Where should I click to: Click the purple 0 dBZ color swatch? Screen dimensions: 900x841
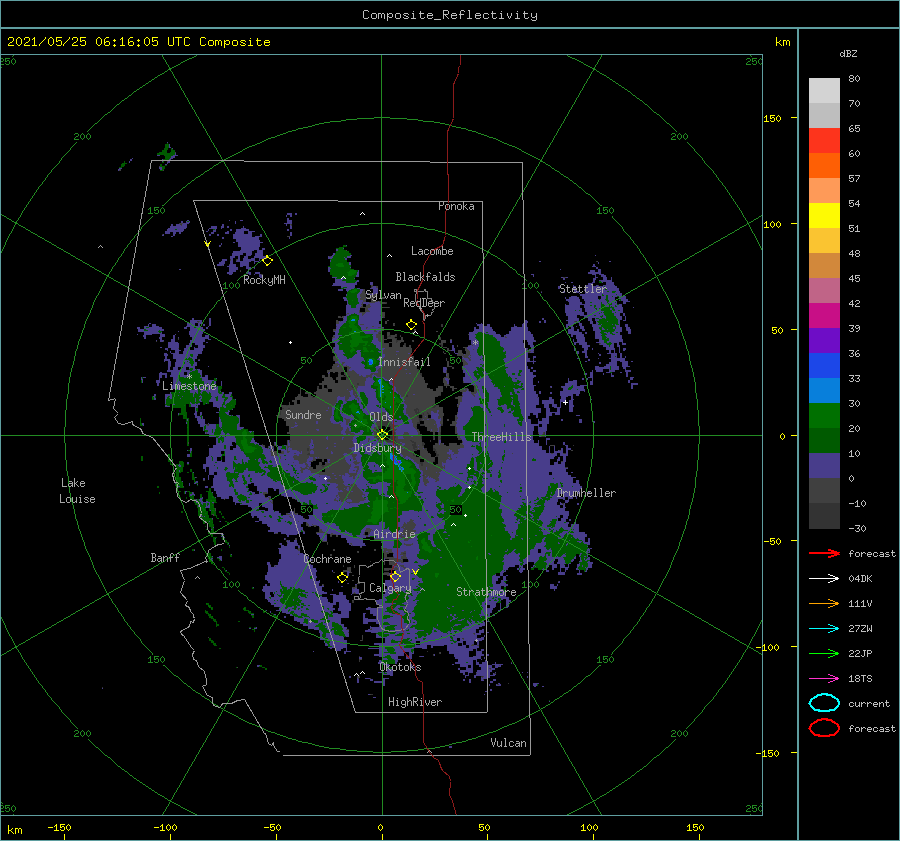coord(824,466)
